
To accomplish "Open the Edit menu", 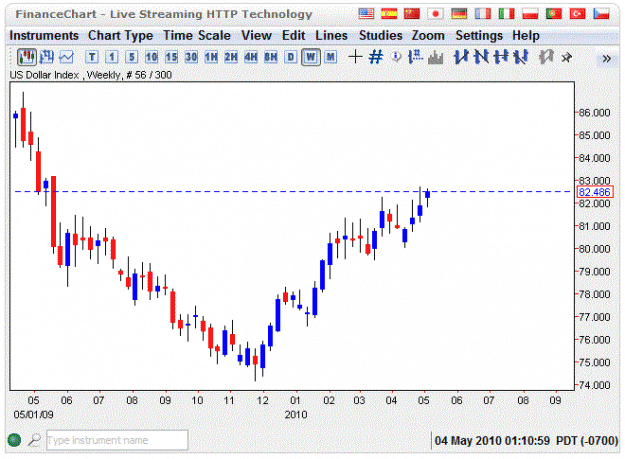I will coord(293,35).
